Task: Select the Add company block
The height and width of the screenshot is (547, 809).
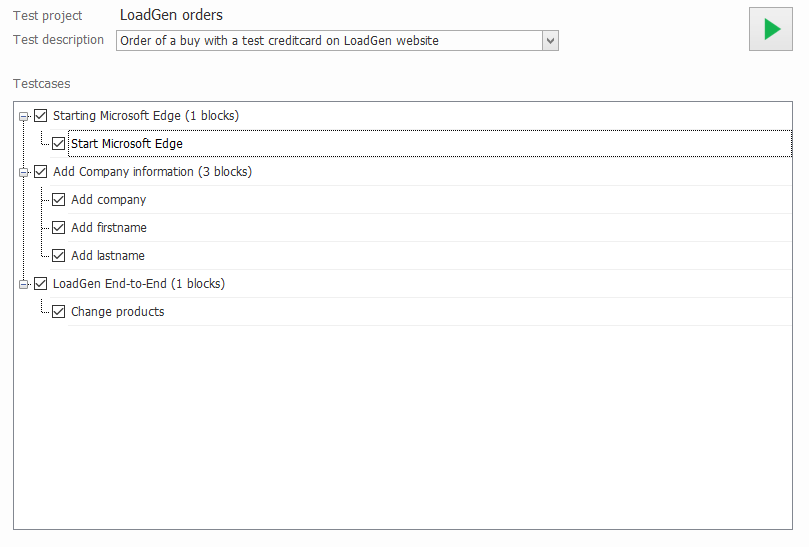Action: [x=109, y=200]
